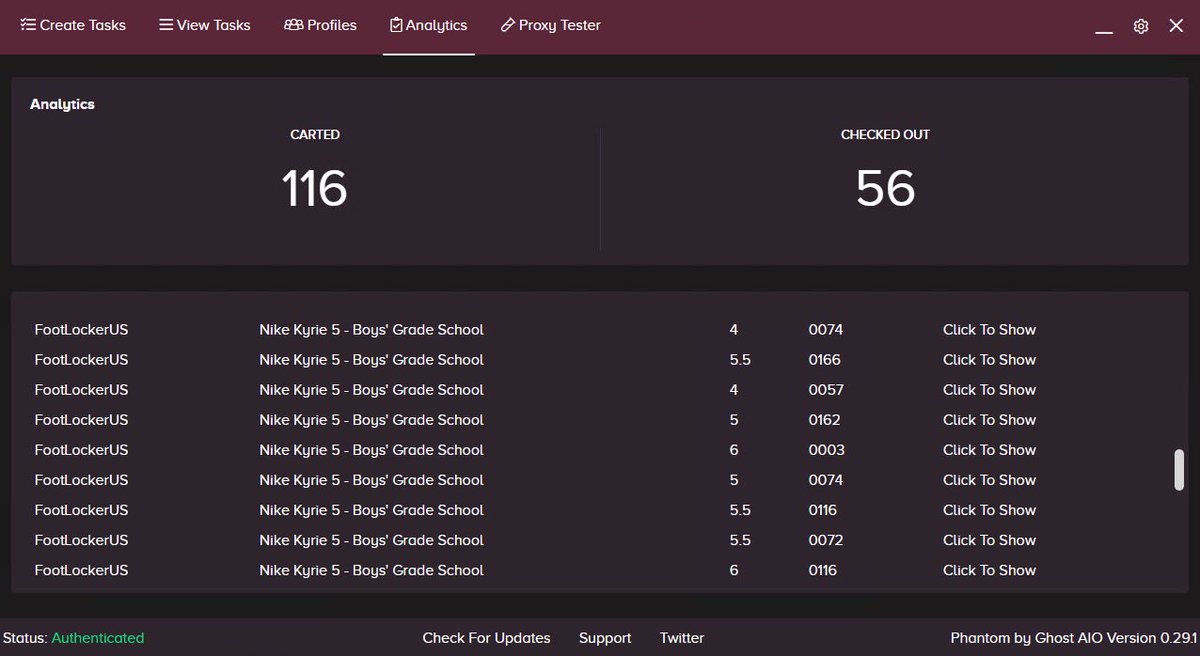The width and height of the screenshot is (1200, 656).
Task: Click the CARTED label
Action: pos(315,135)
